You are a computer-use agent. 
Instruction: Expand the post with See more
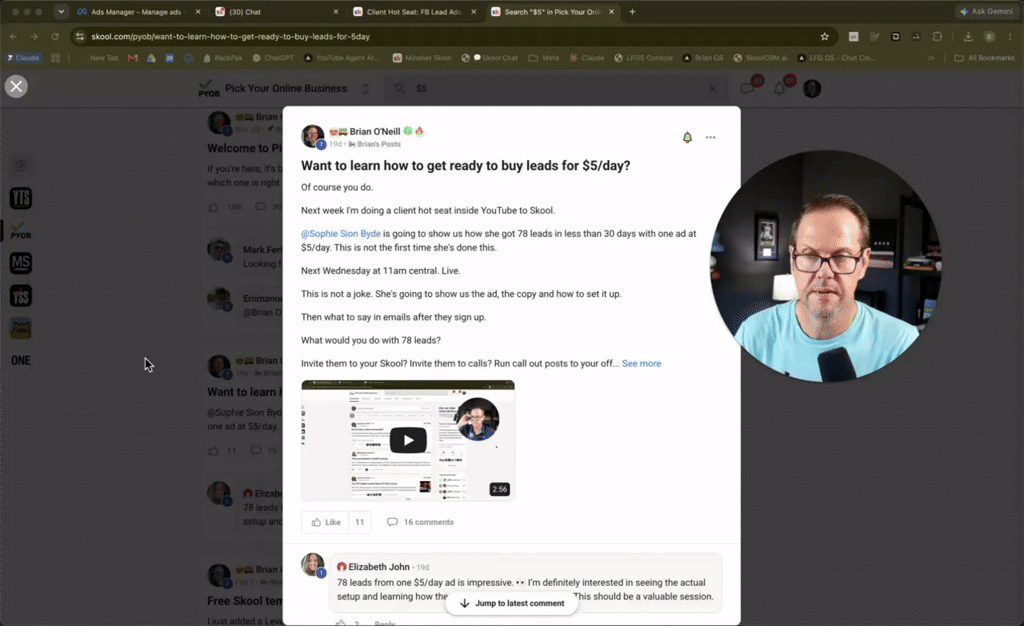[x=641, y=364]
